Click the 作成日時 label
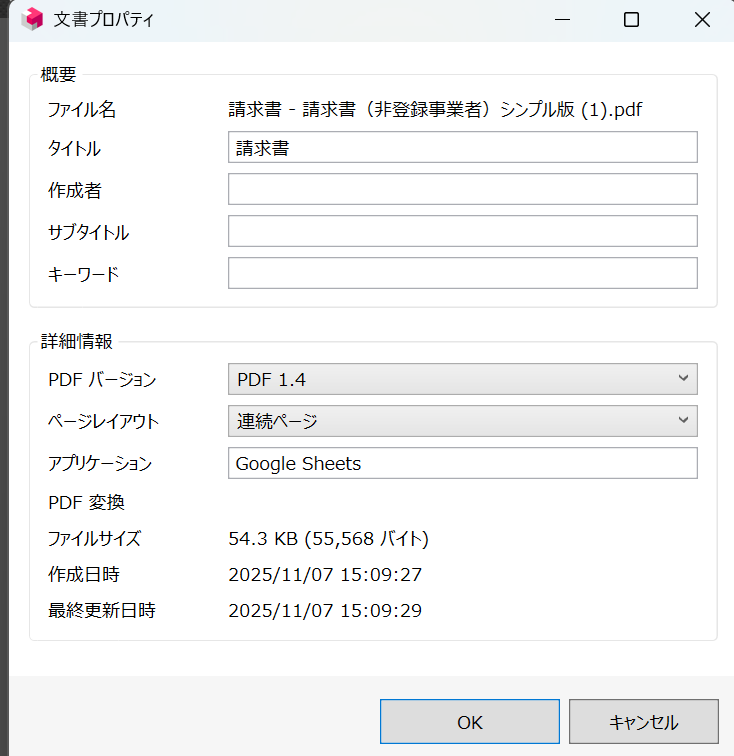This screenshot has width=734, height=756. coord(83,575)
